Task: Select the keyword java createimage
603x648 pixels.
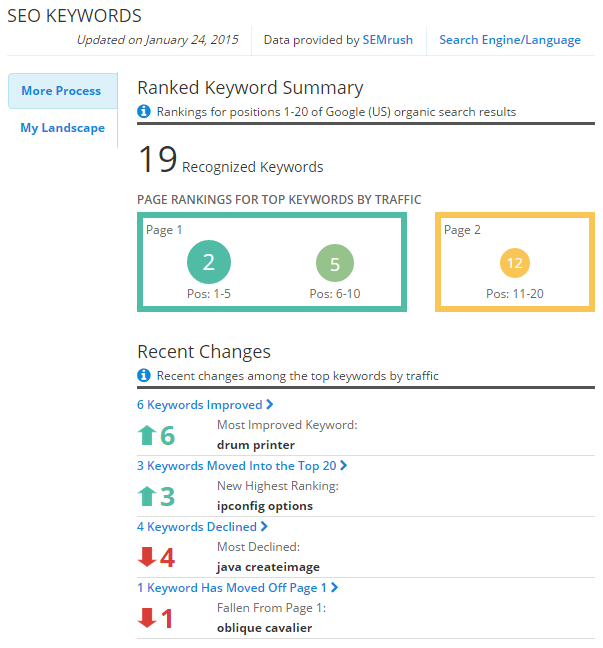Action: point(268,567)
